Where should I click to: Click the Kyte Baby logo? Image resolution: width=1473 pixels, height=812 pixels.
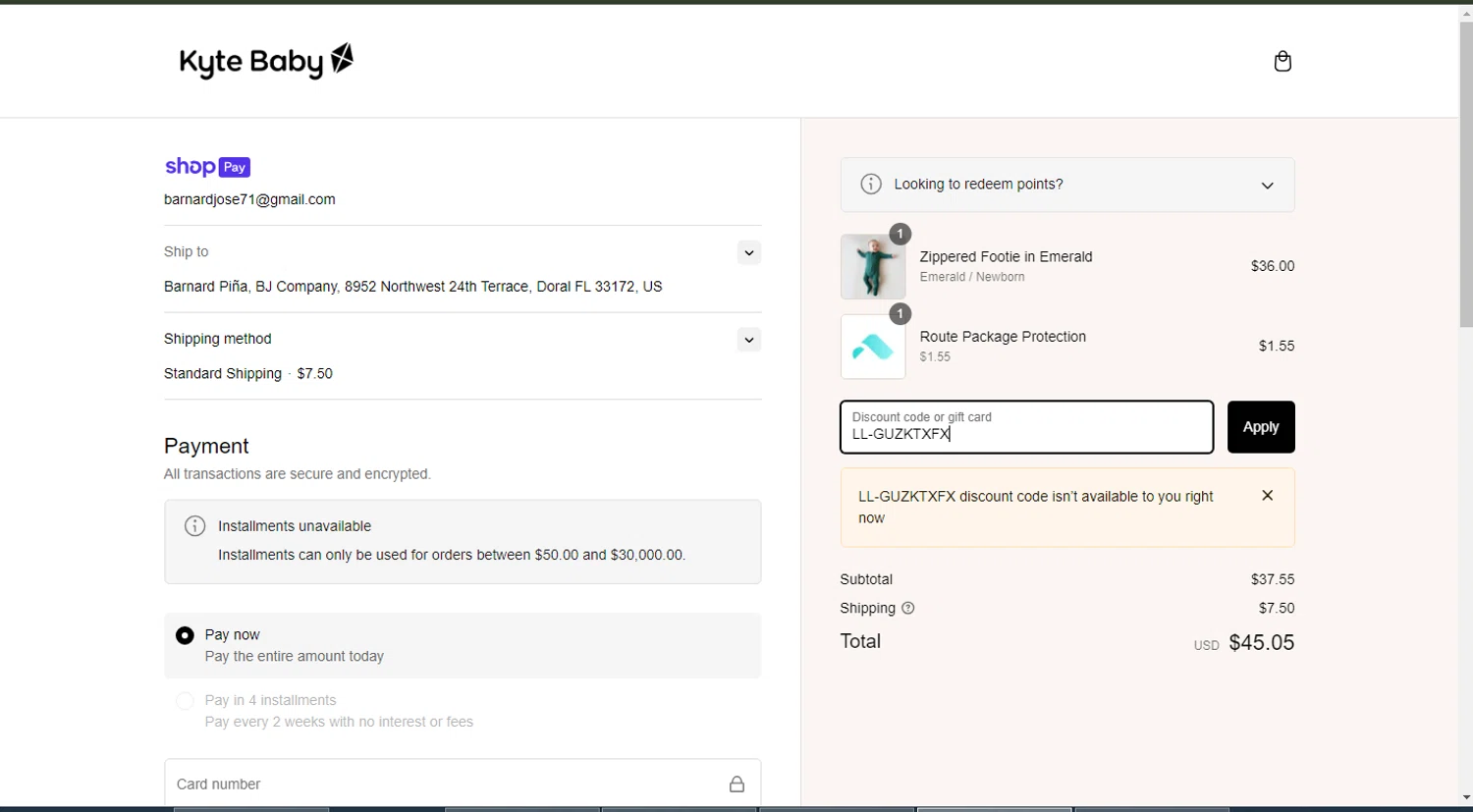[x=266, y=61]
